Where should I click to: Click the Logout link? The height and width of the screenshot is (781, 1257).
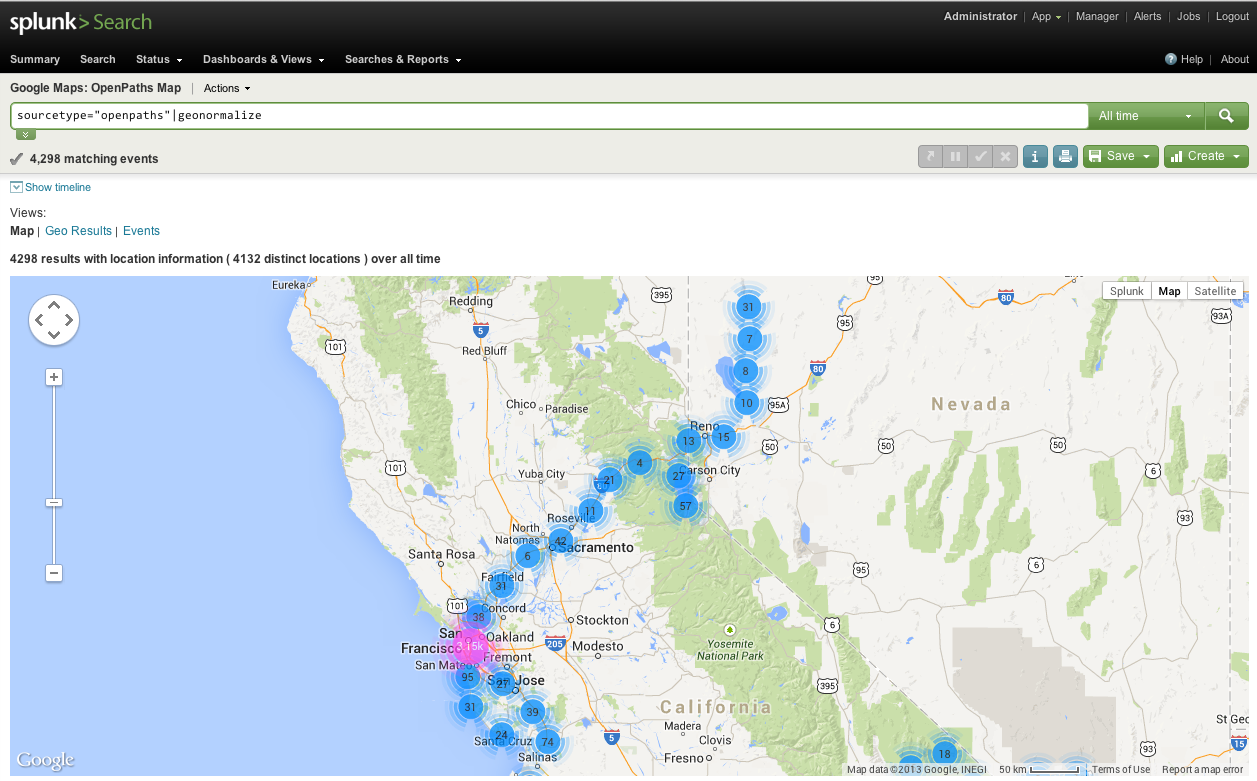pyautogui.click(x=1232, y=16)
